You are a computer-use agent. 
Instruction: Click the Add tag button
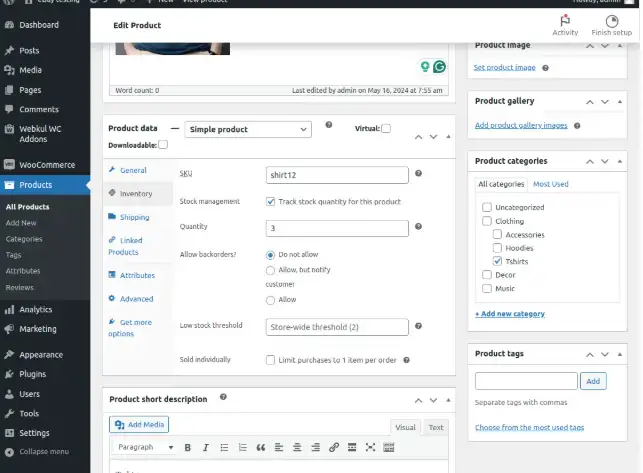[594, 381]
